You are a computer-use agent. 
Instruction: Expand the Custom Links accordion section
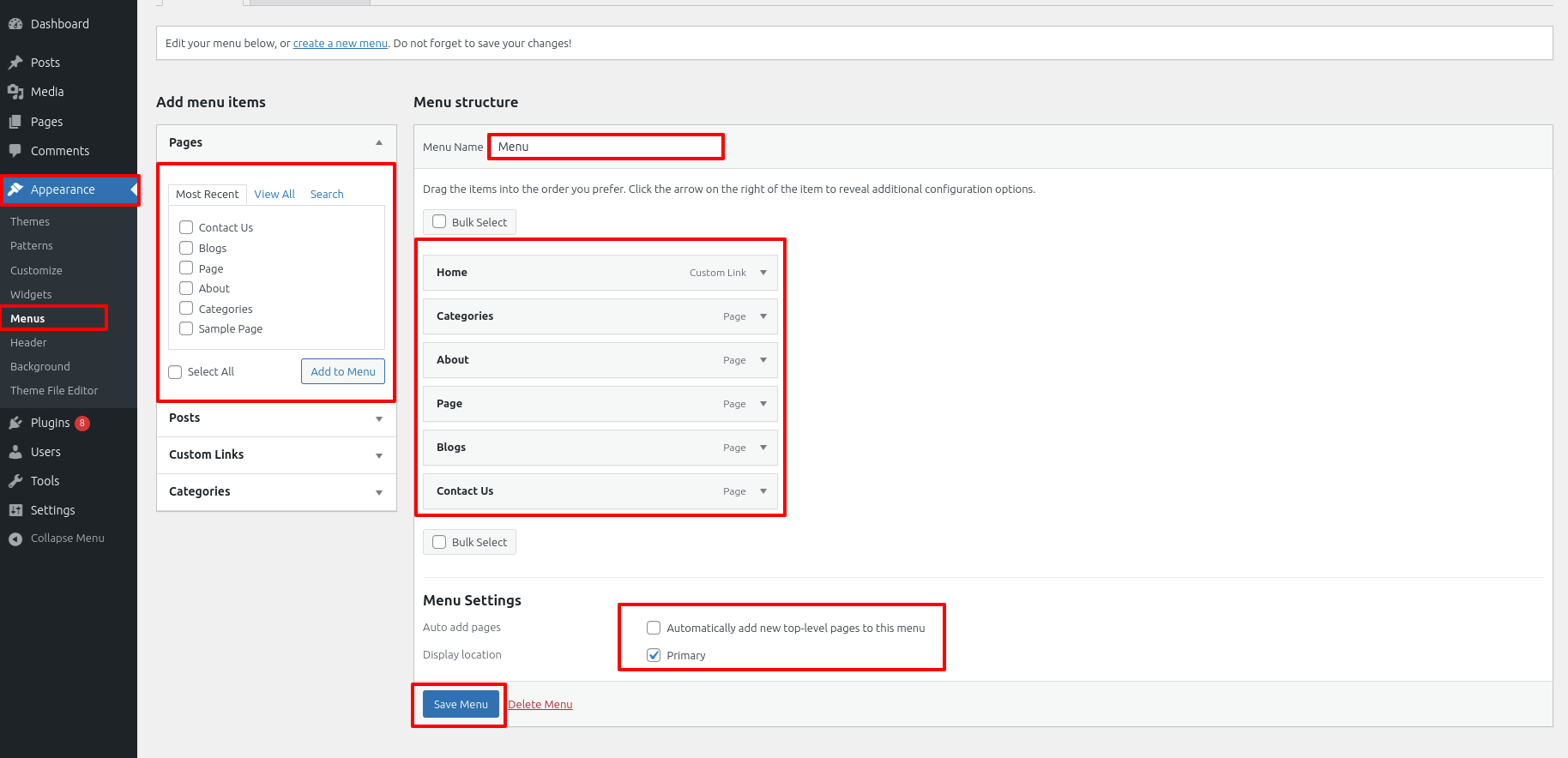coord(378,455)
